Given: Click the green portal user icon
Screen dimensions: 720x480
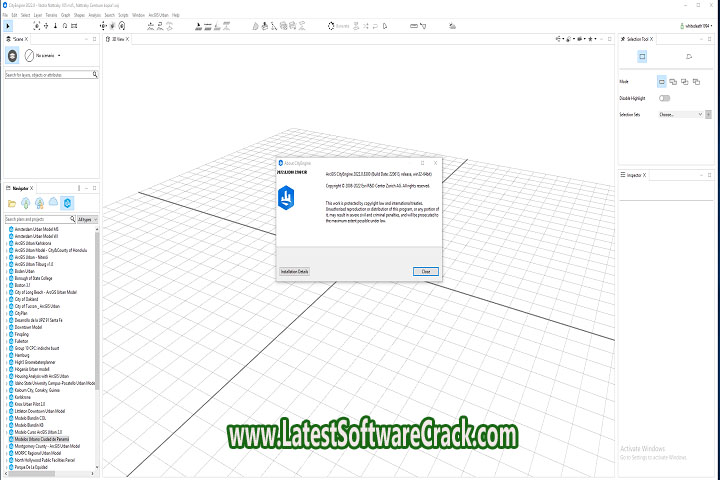Looking at the screenshot, I should click(x=682, y=26).
